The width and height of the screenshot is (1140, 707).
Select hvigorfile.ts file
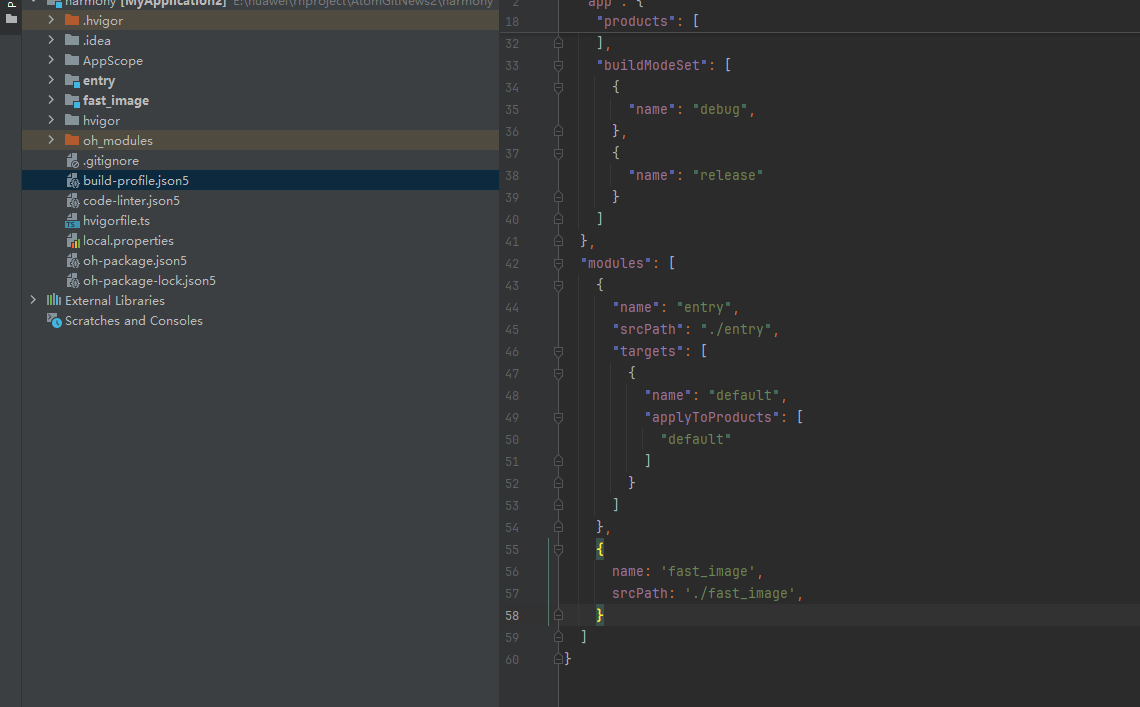[x=116, y=220]
